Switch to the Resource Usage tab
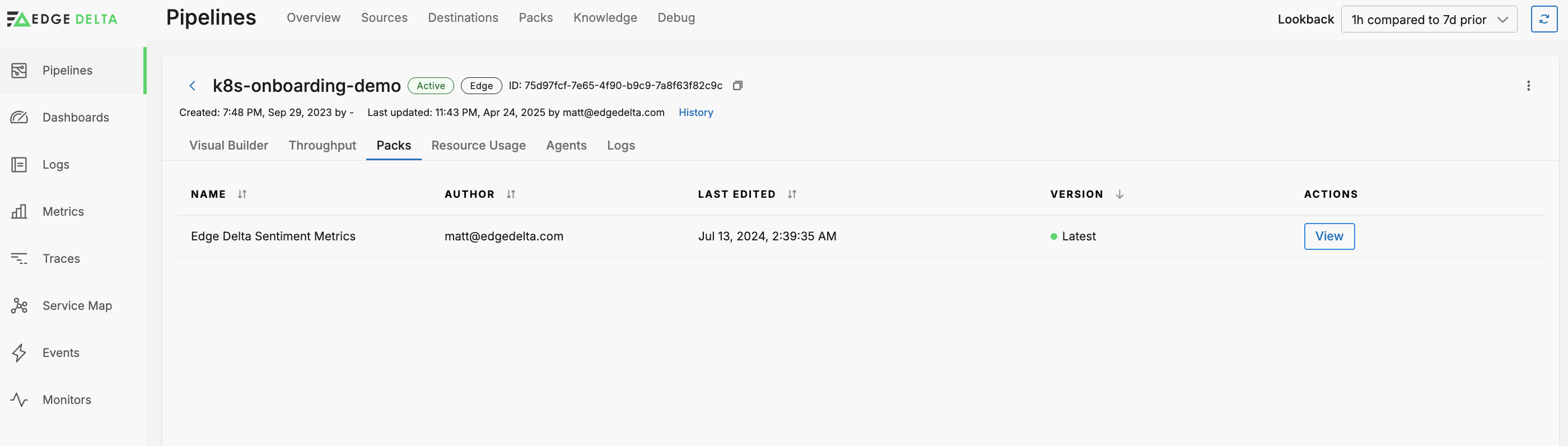1568x446 pixels. tap(478, 146)
